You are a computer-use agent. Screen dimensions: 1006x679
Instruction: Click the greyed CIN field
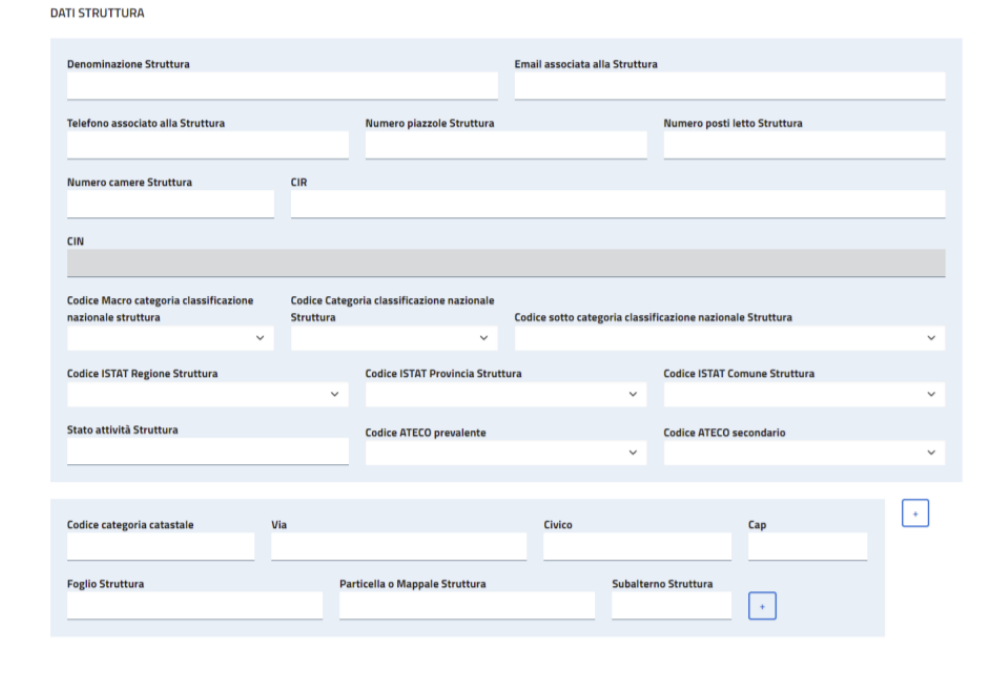coord(506,263)
